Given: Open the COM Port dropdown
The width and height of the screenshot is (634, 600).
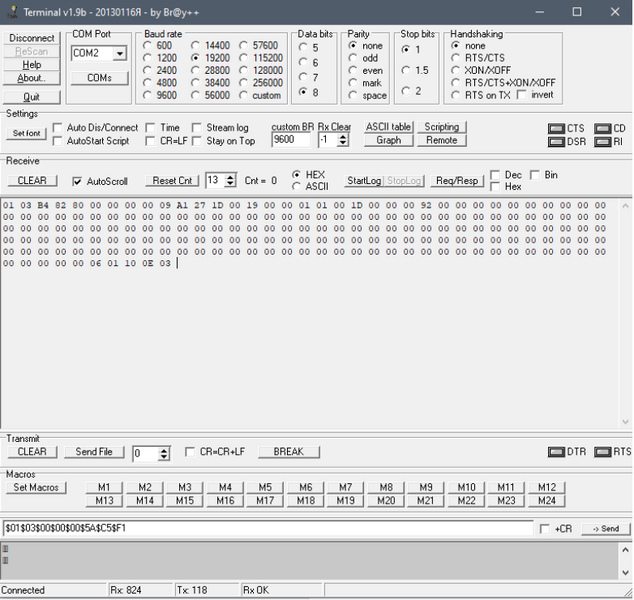Looking at the screenshot, I should tap(120, 53).
